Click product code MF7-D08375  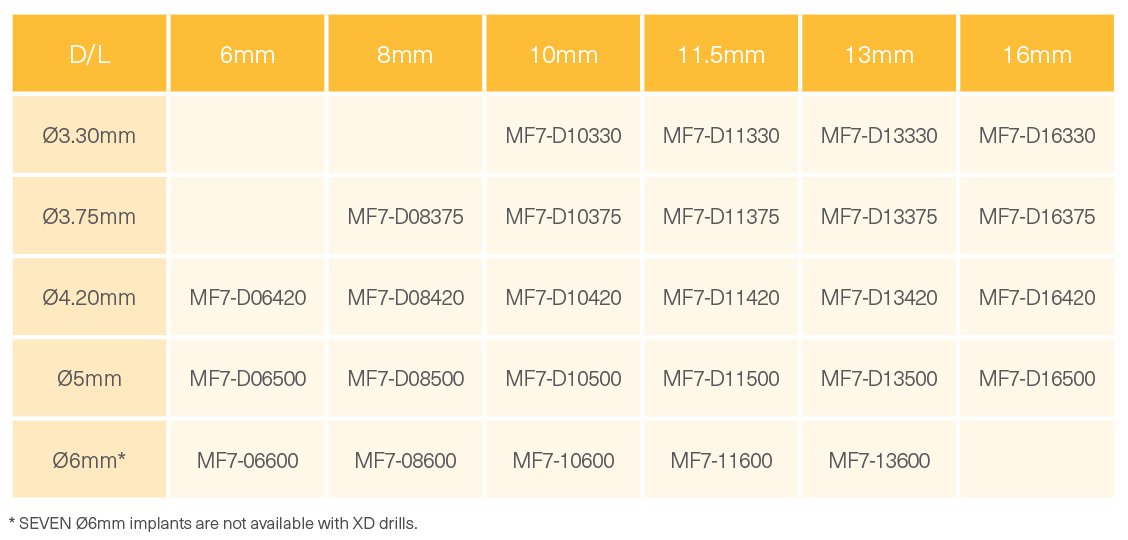(405, 216)
